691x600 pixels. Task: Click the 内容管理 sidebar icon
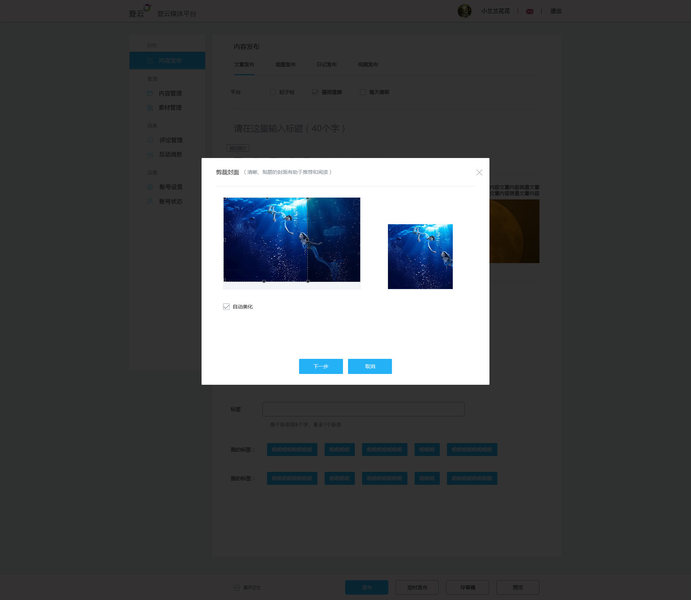click(150, 93)
